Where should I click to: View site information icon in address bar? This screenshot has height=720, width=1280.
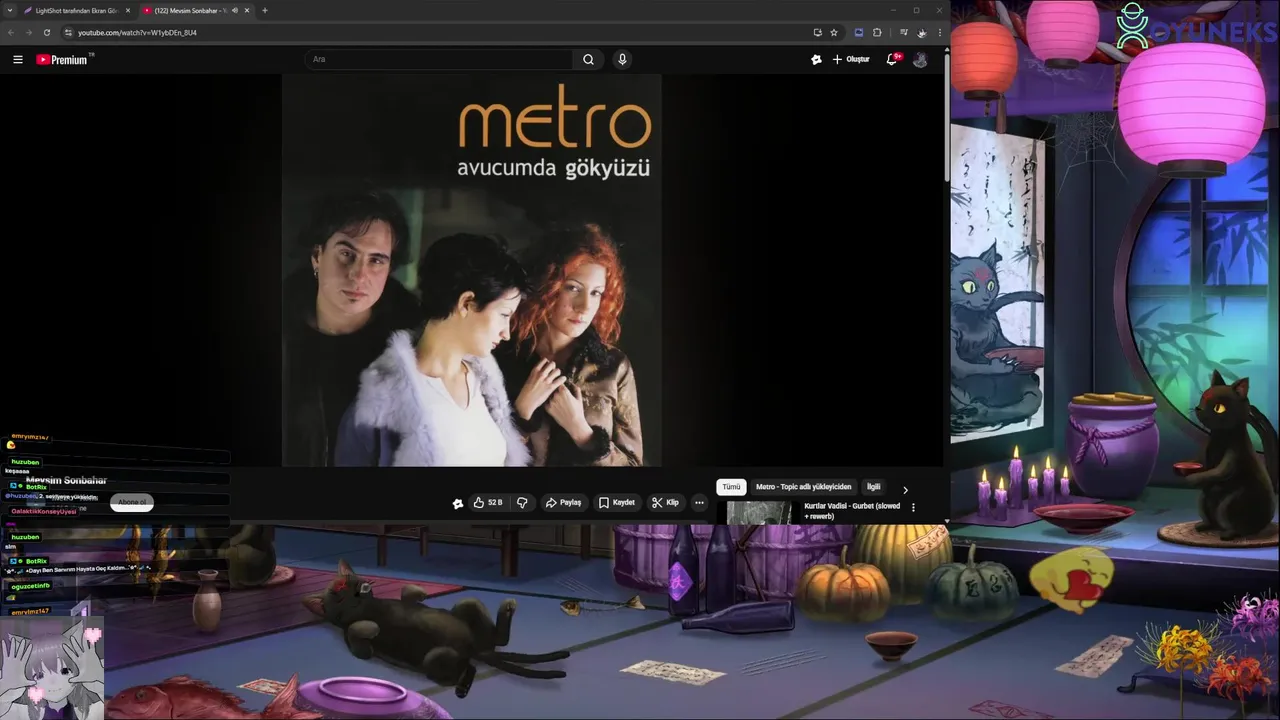pyautogui.click(x=68, y=32)
